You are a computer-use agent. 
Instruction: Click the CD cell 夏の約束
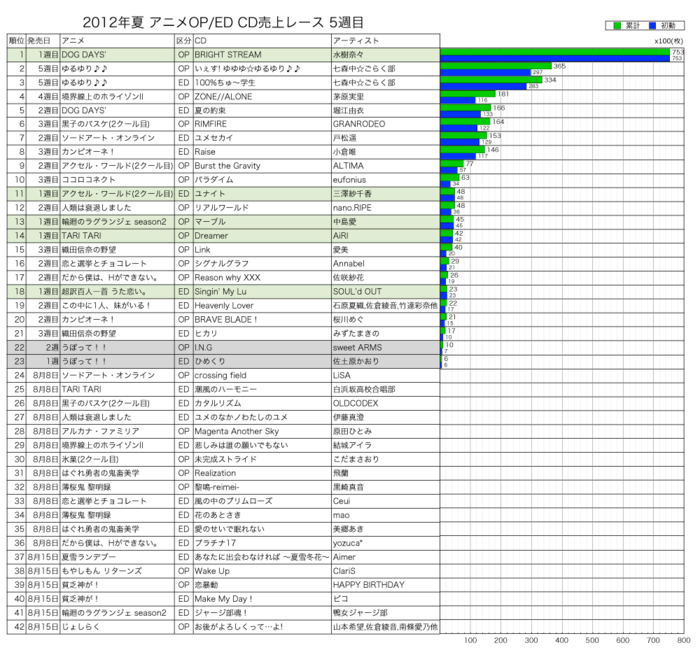pyautogui.click(x=262, y=110)
